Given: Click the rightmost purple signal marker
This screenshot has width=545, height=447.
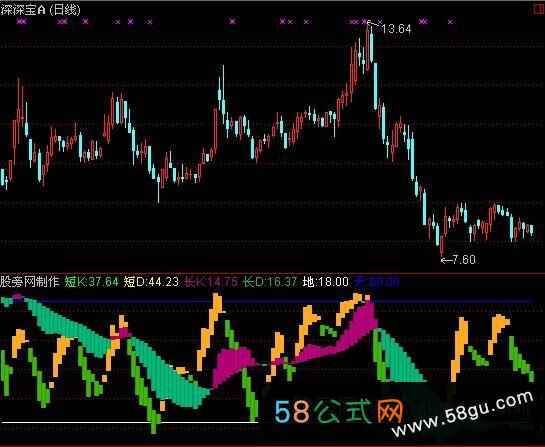Looking at the screenshot, I should click(450, 22).
